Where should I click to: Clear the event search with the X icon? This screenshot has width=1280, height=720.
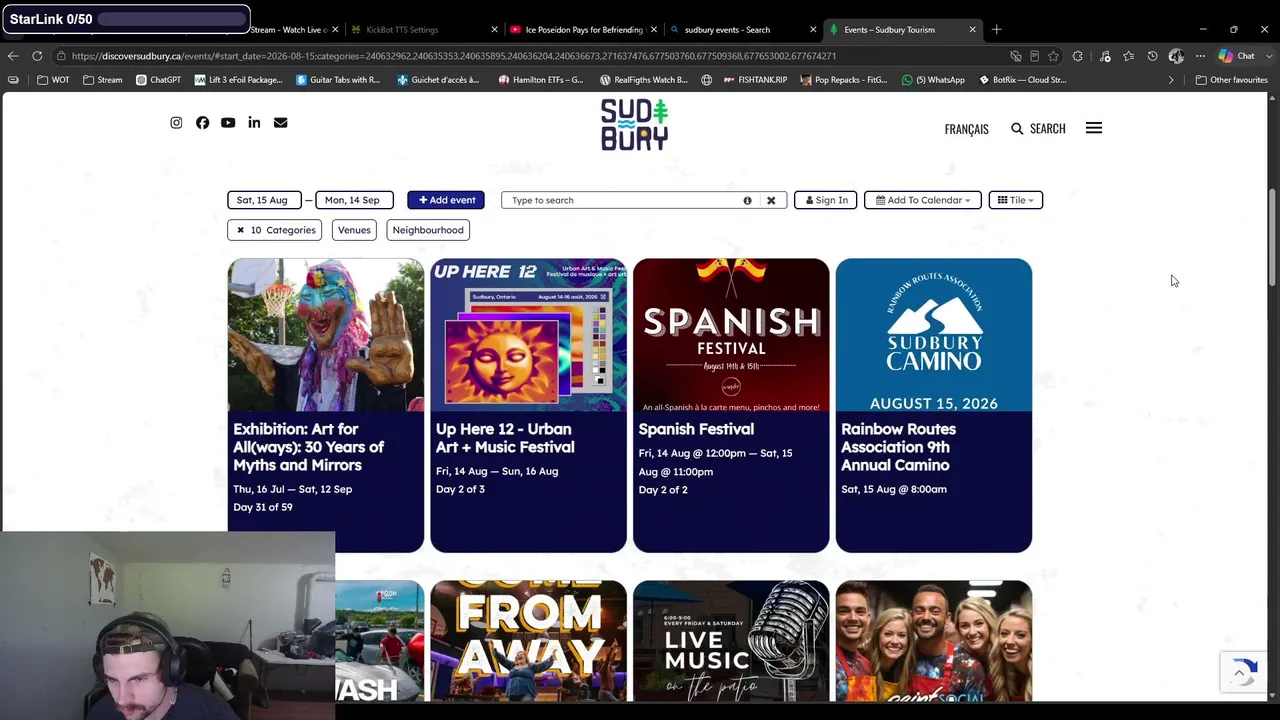pyautogui.click(x=771, y=200)
